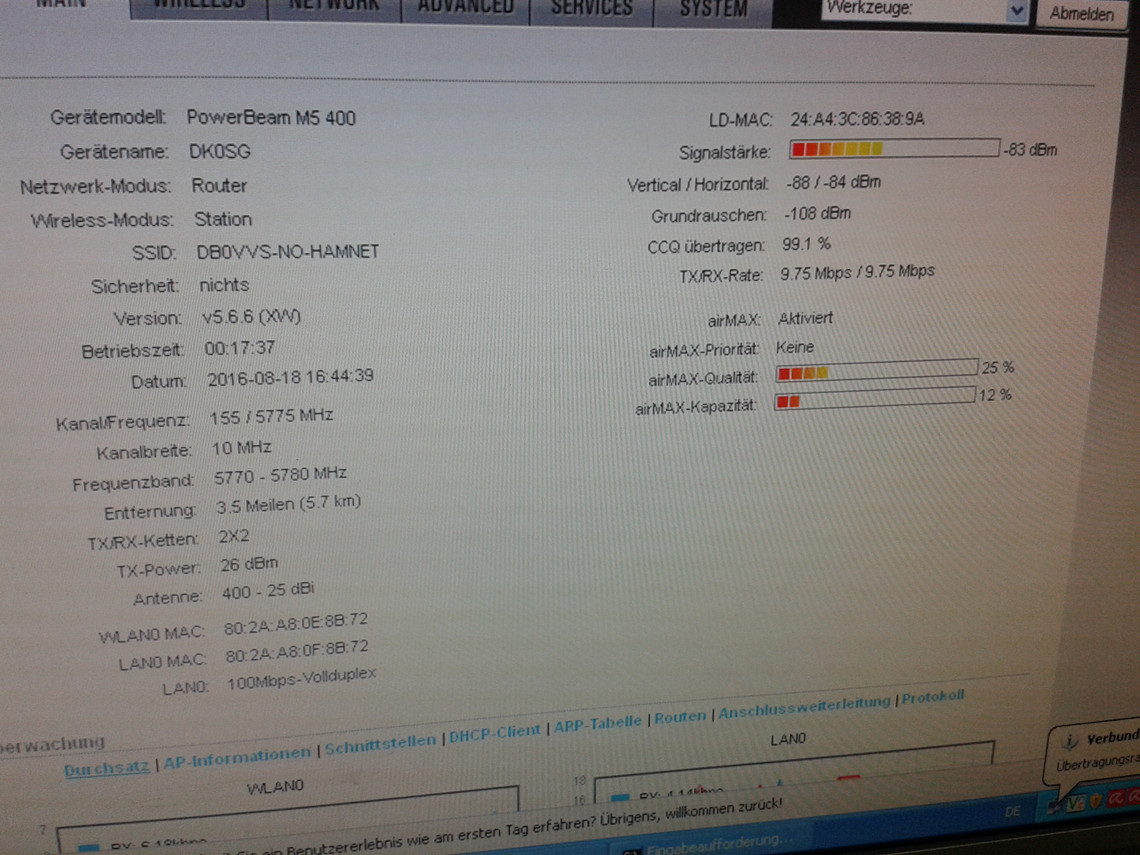The image size is (1140, 855).
Task: Select the airMAX quality value '25 %'
Action: tap(998, 368)
